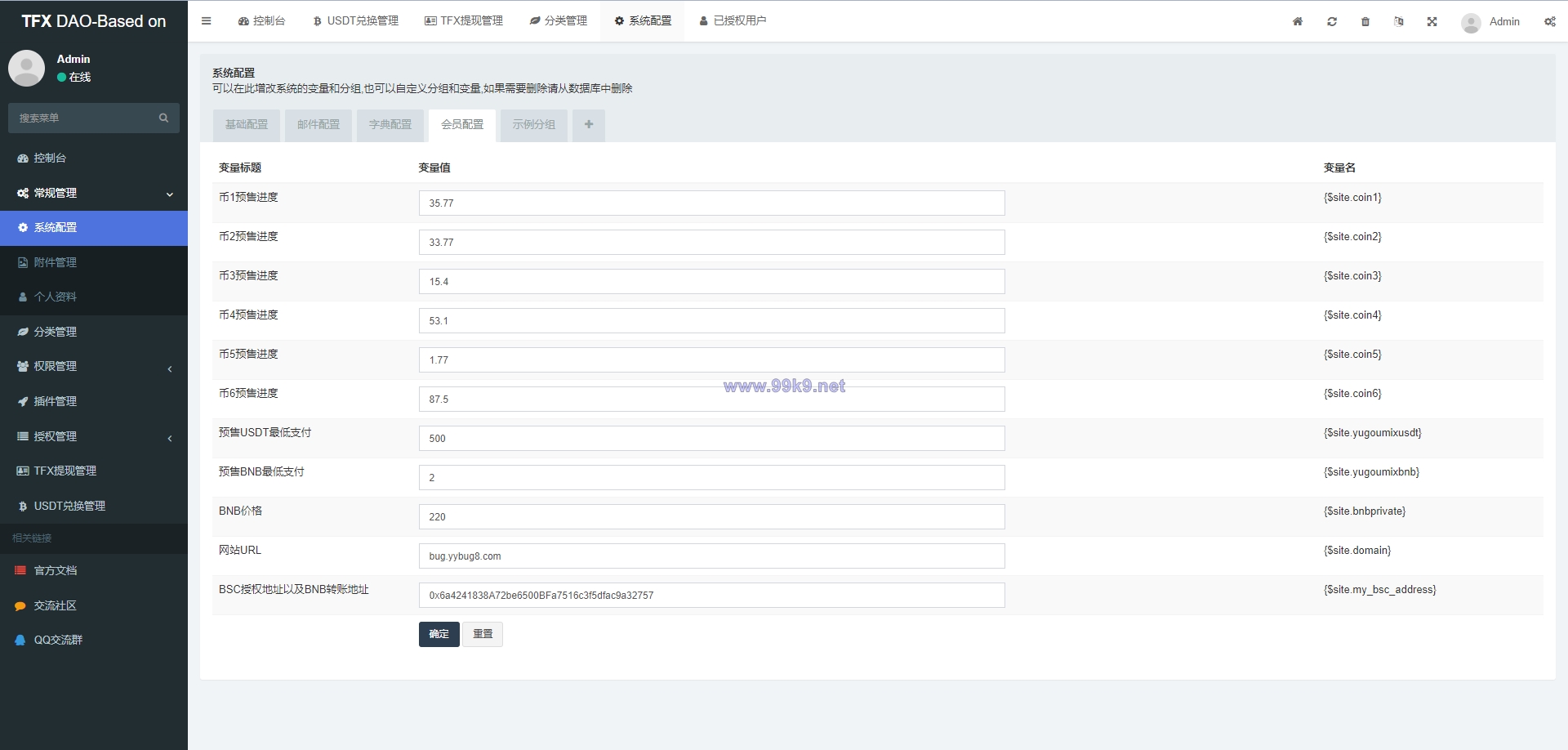Image resolution: width=1568 pixels, height=750 pixels.
Task: Click the Admin name in top-right bar
Action: pyautogui.click(x=1504, y=22)
